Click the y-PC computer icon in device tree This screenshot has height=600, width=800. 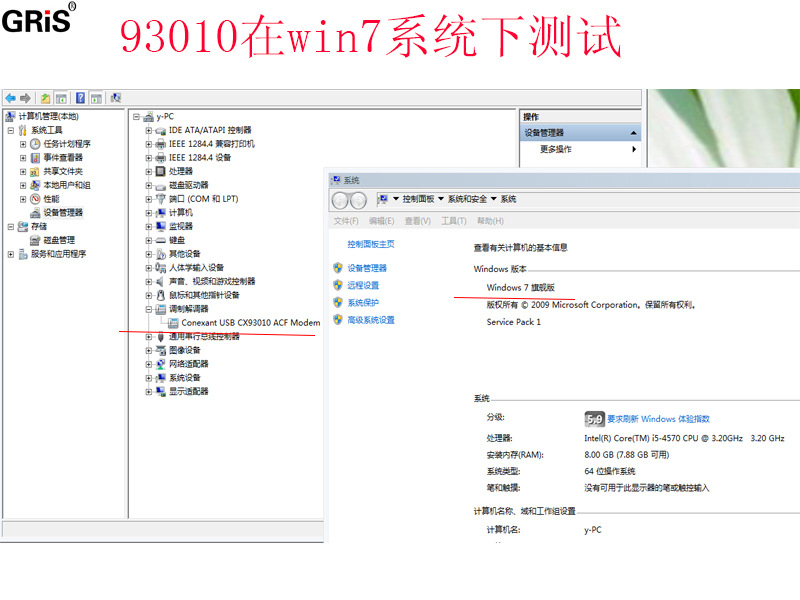click(x=148, y=117)
